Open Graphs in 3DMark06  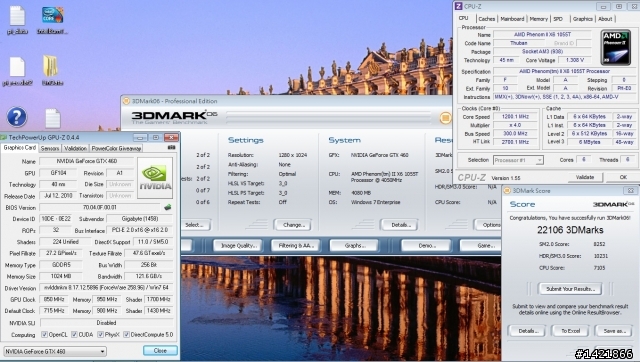tap(354, 246)
